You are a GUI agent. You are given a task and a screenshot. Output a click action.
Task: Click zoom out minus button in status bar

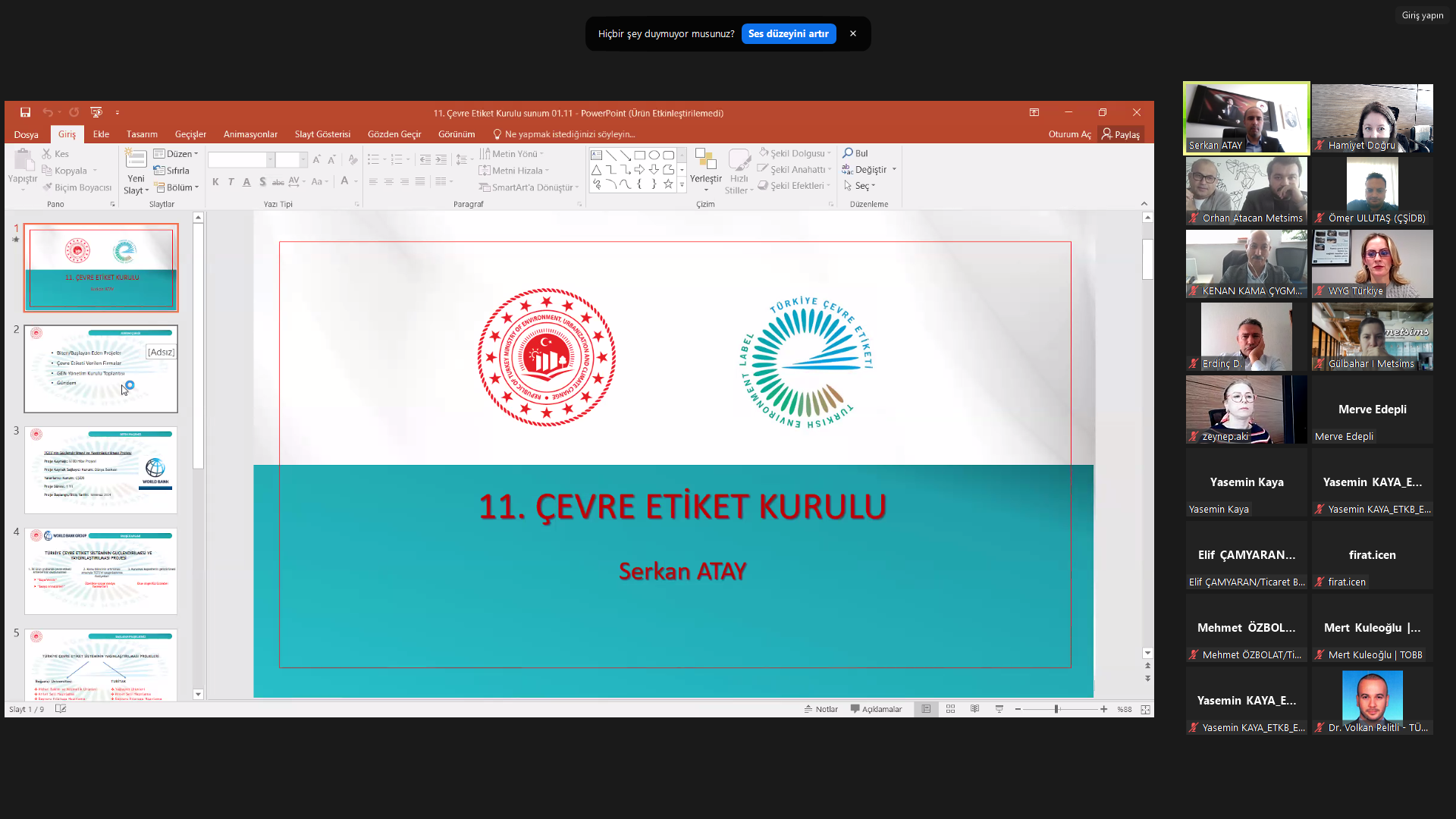[x=1018, y=709]
